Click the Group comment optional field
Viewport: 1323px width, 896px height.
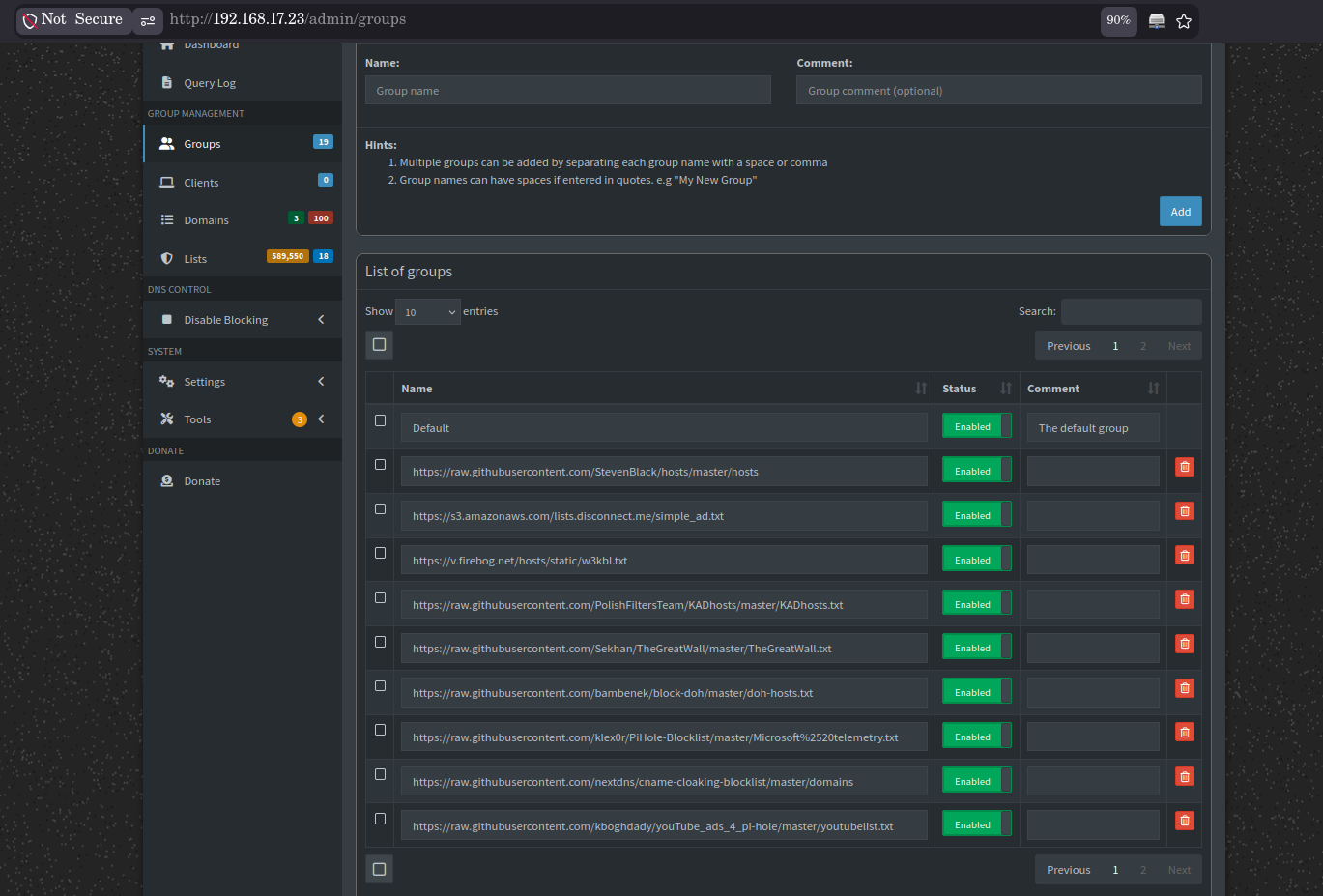(999, 91)
